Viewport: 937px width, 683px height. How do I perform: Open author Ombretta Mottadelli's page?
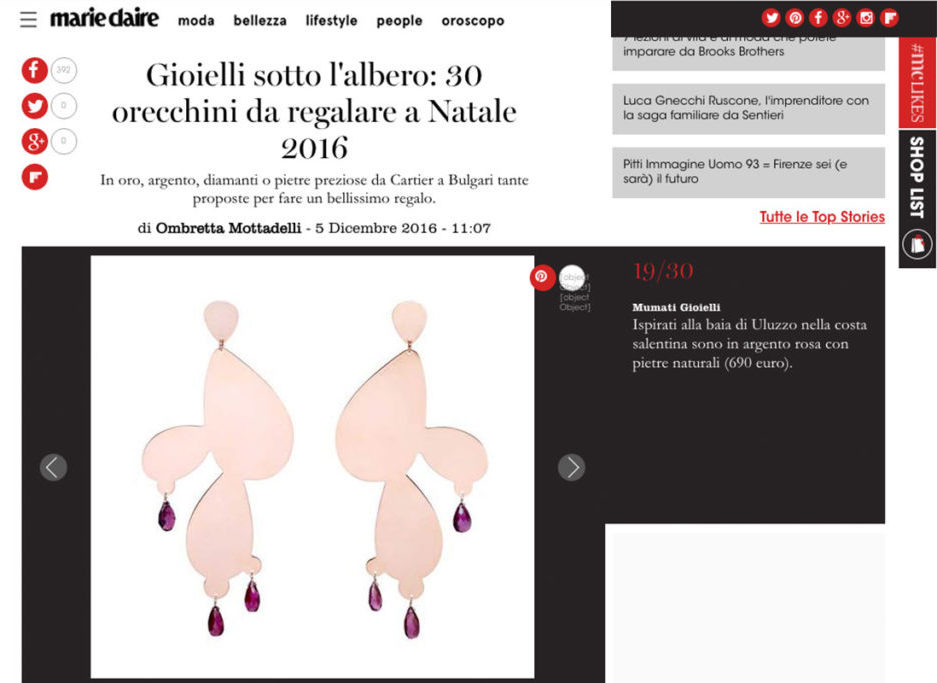coord(228,228)
